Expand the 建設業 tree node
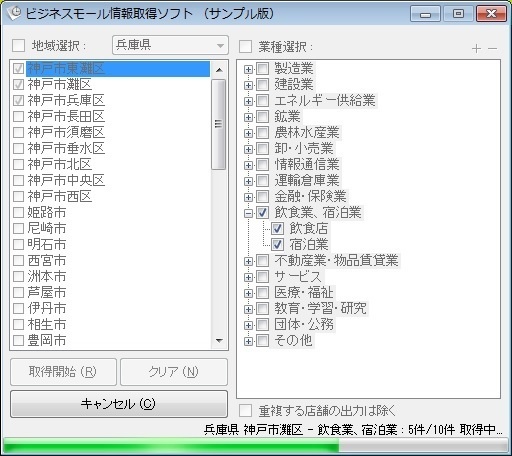 coord(248,85)
